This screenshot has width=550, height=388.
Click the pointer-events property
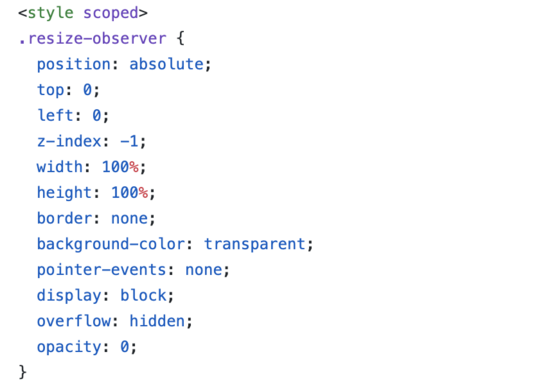coord(101,270)
